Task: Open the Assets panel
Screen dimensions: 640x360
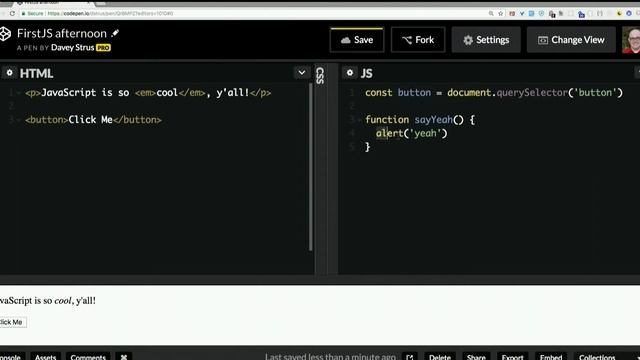Action: coord(45,357)
